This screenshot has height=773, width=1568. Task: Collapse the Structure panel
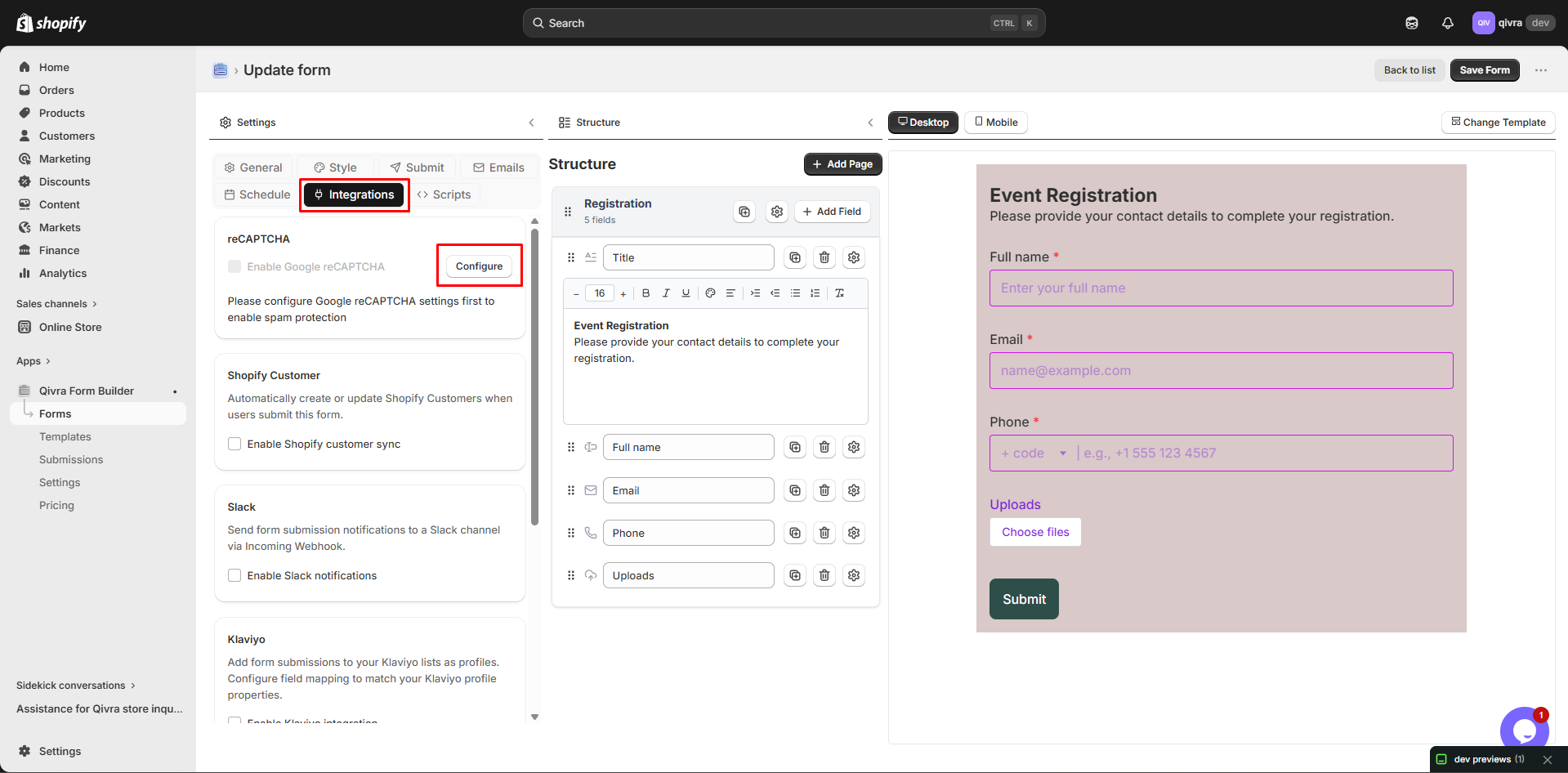pyautogui.click(x=870, y=123)
